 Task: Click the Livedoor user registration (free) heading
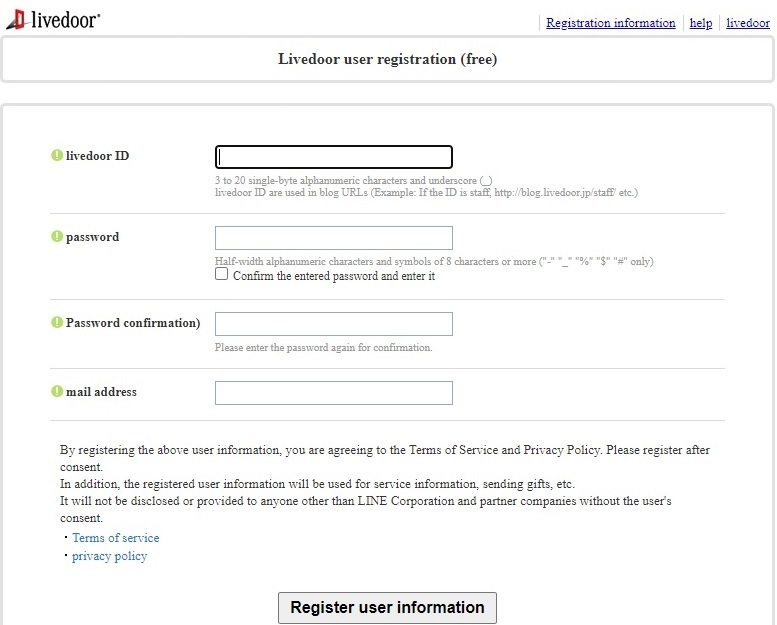click(x=388, y=59)
